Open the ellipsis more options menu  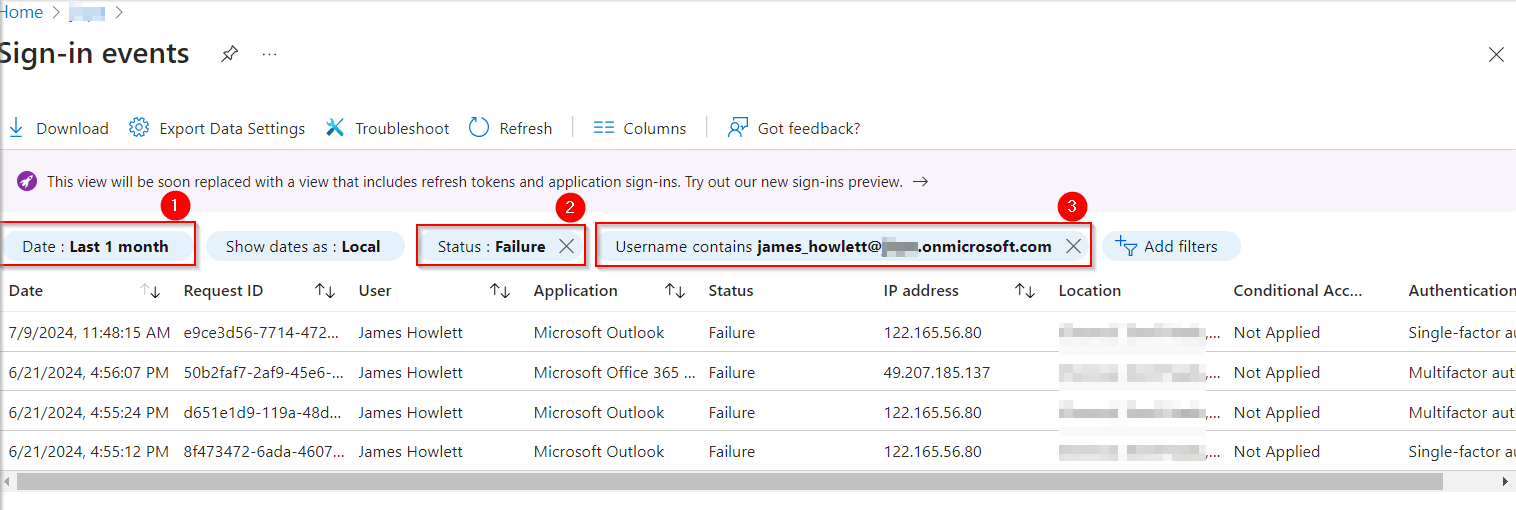[x=269, y=54]
